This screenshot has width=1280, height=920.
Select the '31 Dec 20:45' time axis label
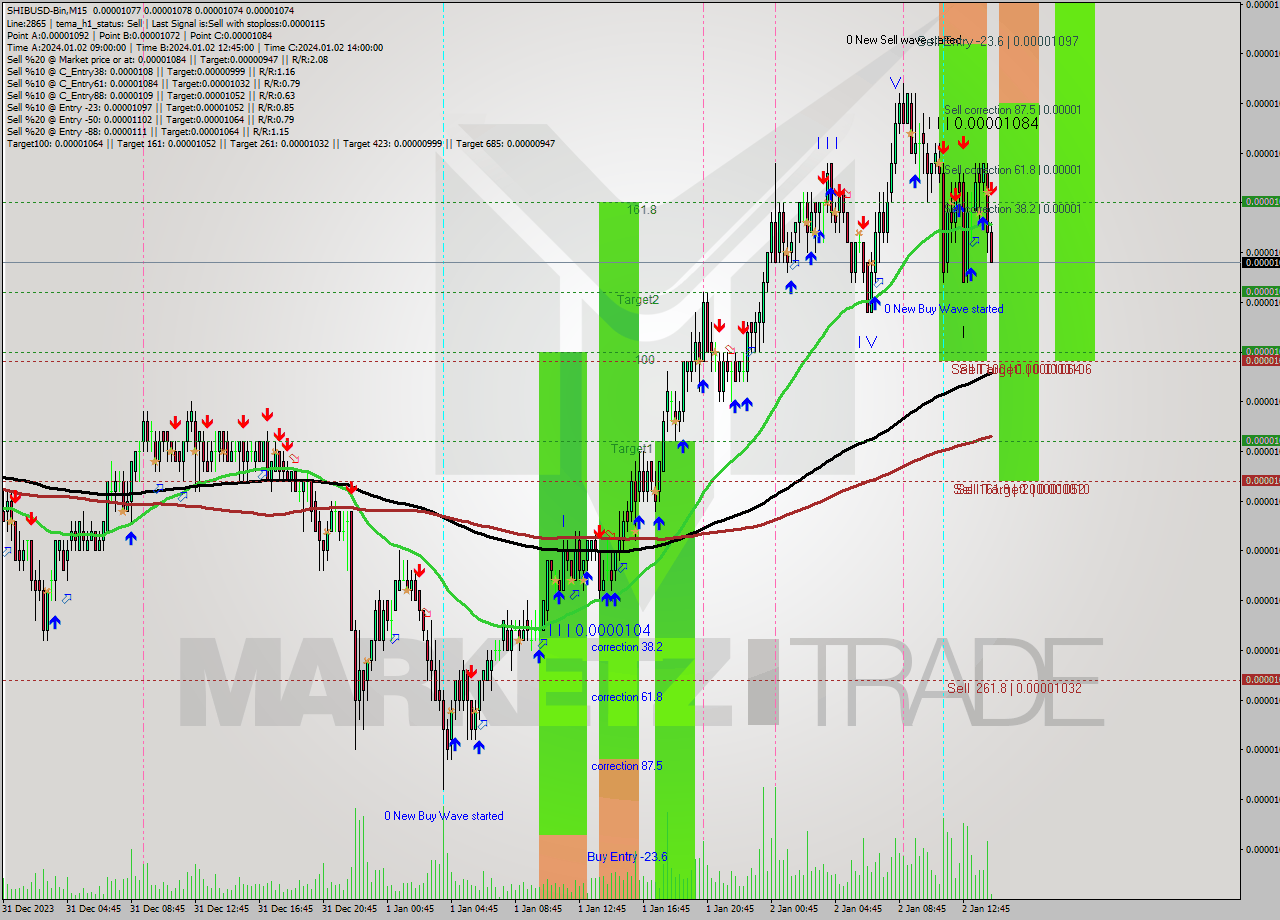[x=349, y=909]
